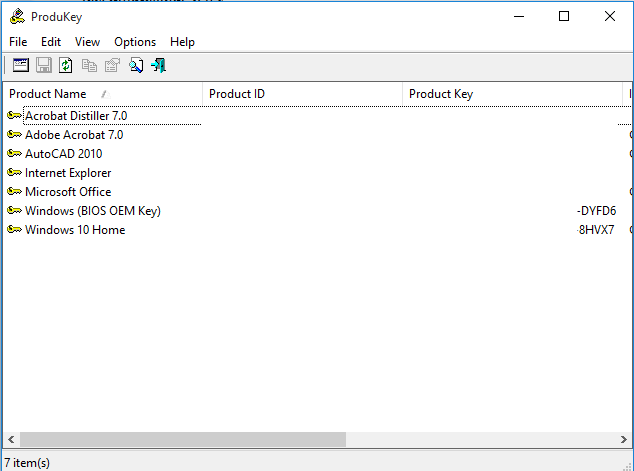
Task: Click the Save Selected Items floppy icon
Action: pyautogui.click(x=44, y=65)
